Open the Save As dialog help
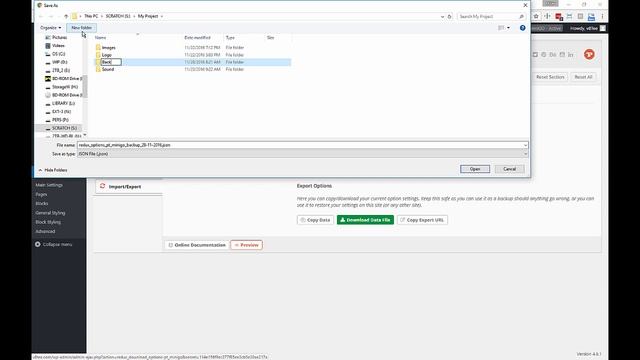The width and height of the screenshot is (640, 360). [x=522, y=28]
